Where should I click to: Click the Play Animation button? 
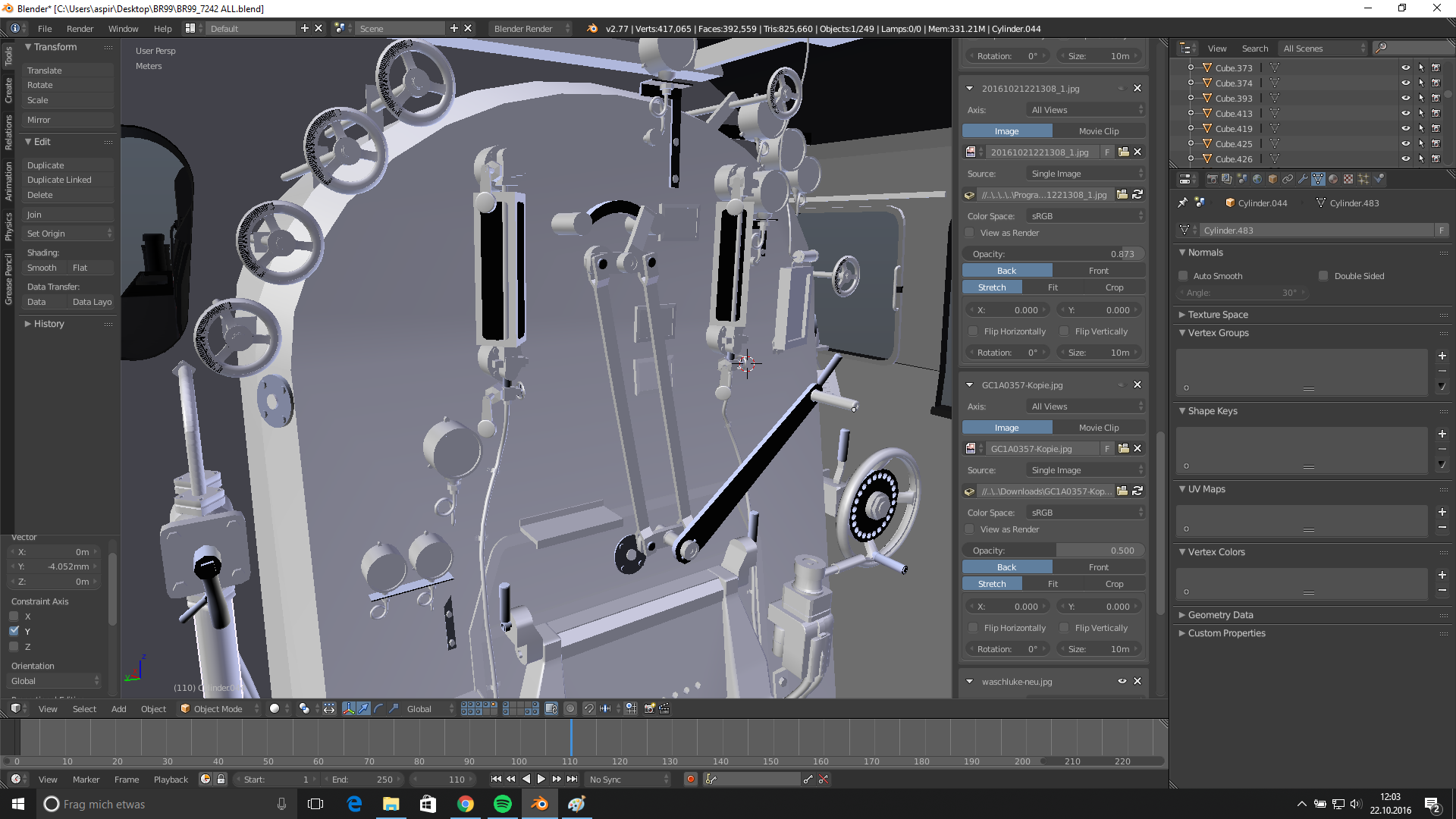pyautogui.click(x=541, y=779)
